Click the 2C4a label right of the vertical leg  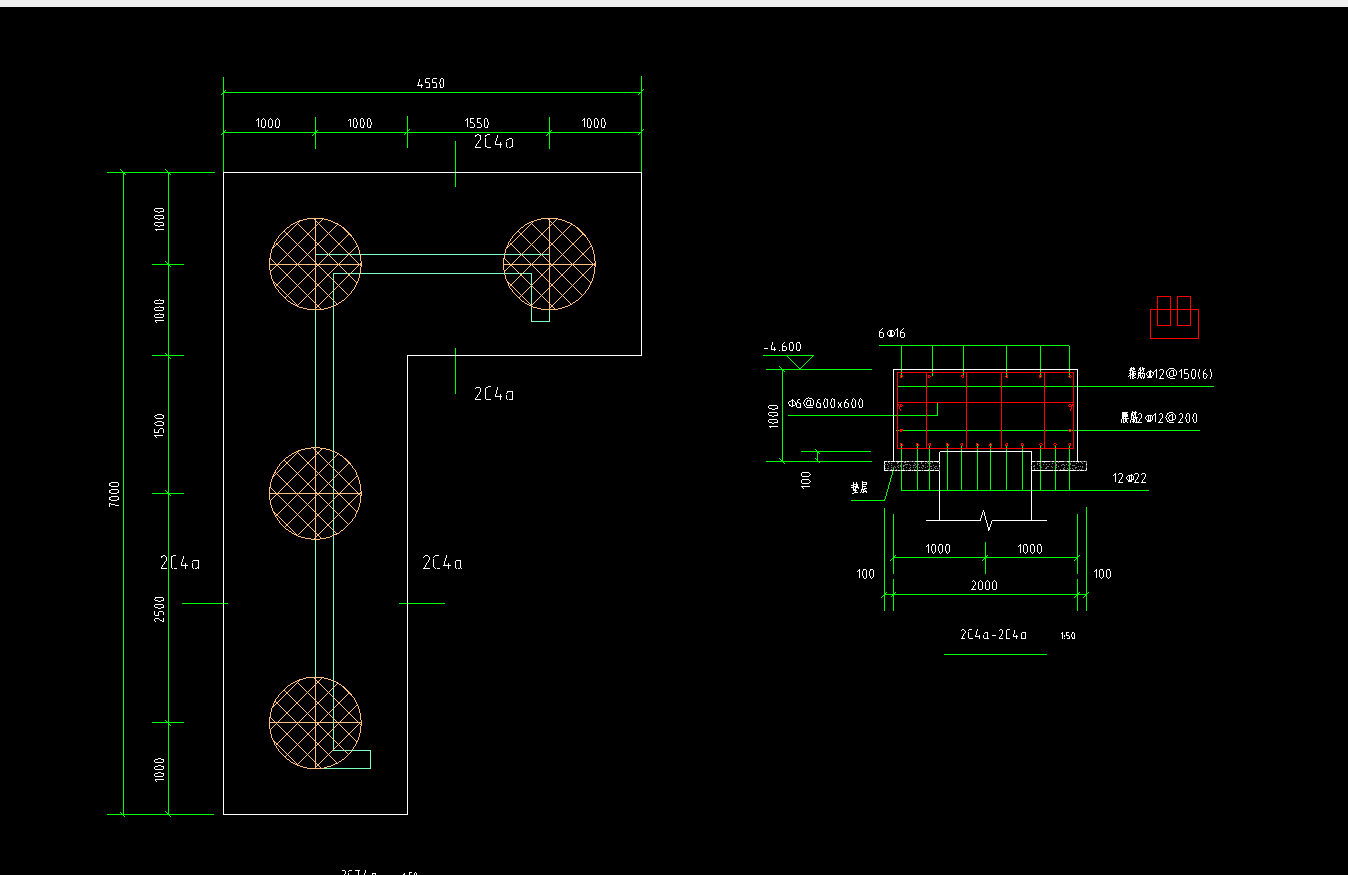(443, 563)
